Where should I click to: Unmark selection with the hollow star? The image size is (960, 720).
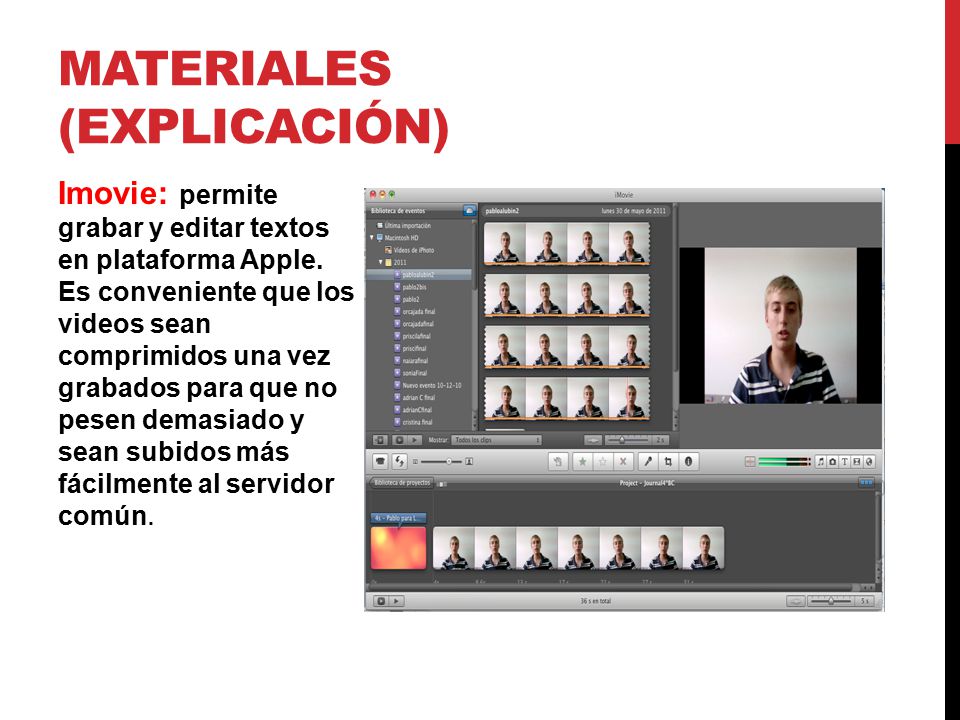point(602,462)
